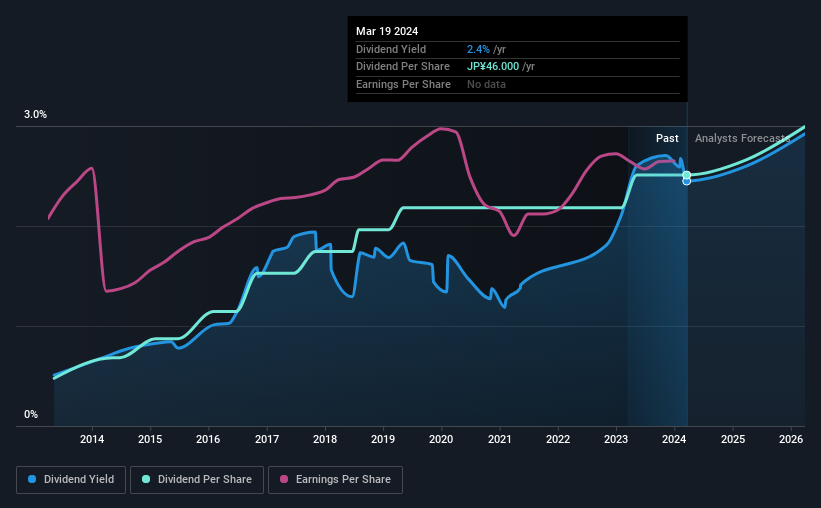Click the tooltip Dividend Per Share row label
The image size is (821, 508).
click(x=403, y=67)
